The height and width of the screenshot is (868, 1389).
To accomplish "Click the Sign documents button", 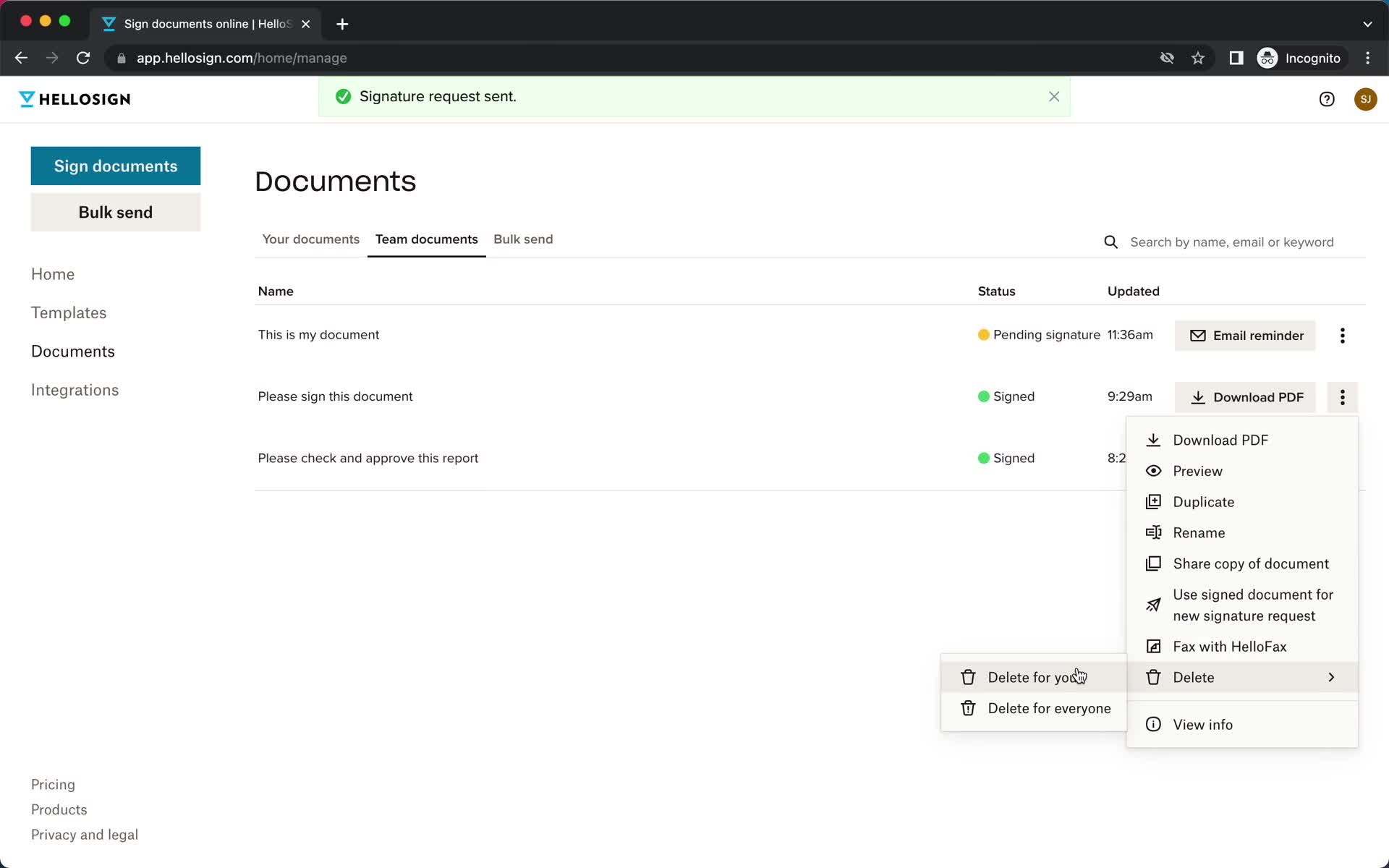I will [116, 166].
